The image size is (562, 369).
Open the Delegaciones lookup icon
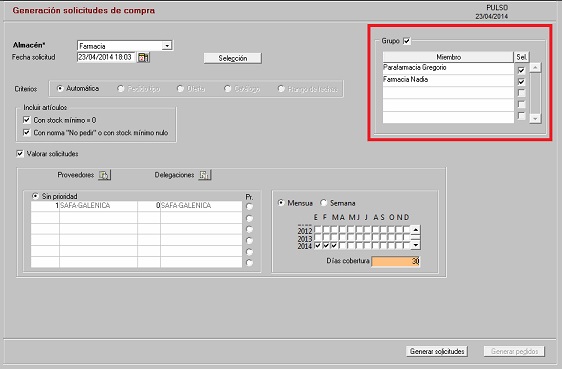[x=205, y=175]
